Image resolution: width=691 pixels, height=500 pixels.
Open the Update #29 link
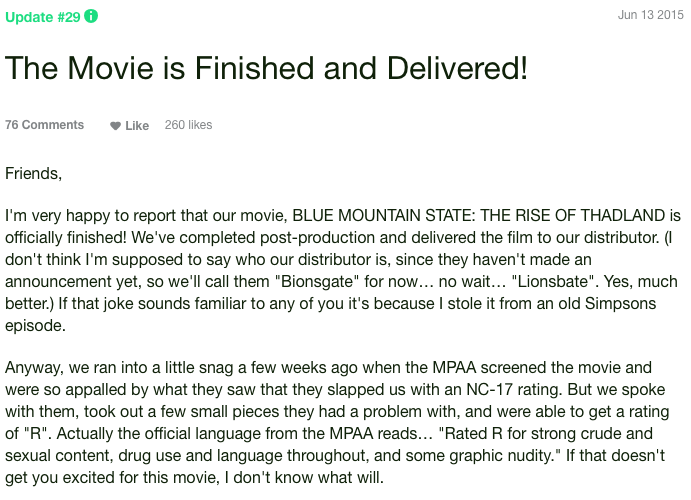pos(43,17)
